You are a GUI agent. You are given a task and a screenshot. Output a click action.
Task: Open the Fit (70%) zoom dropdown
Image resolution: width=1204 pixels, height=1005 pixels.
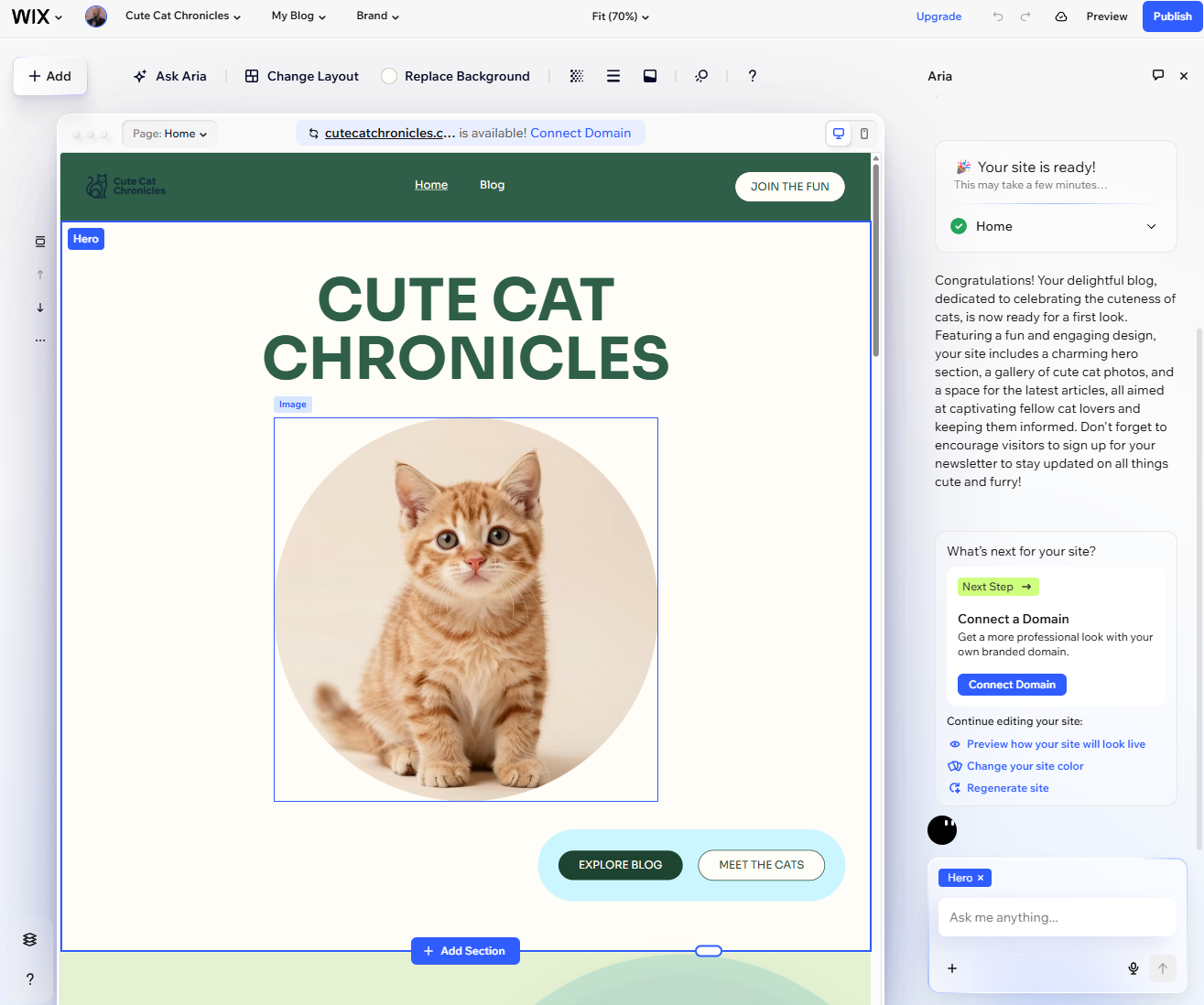(620, 16)
